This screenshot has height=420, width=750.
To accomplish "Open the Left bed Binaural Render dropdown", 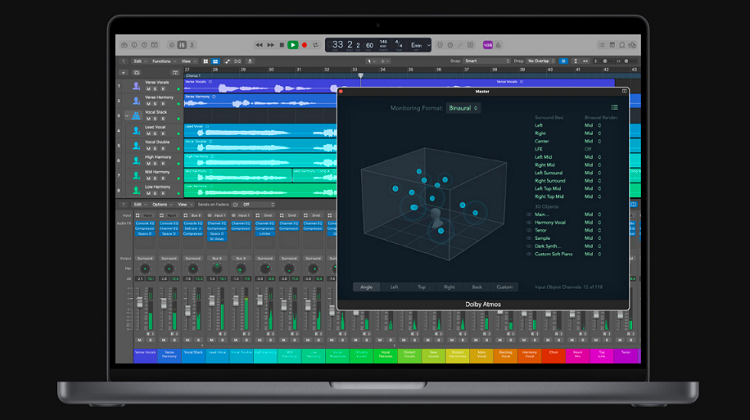I will 593,125.
